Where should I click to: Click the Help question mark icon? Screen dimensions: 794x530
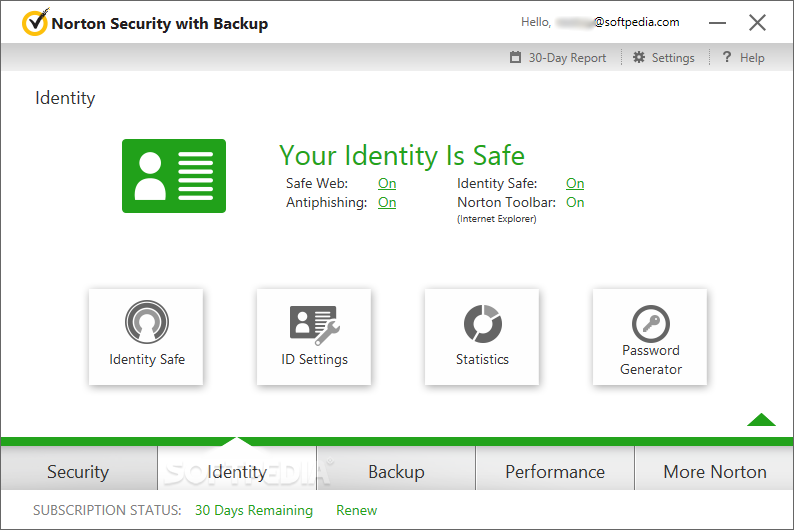click(727, 57)
